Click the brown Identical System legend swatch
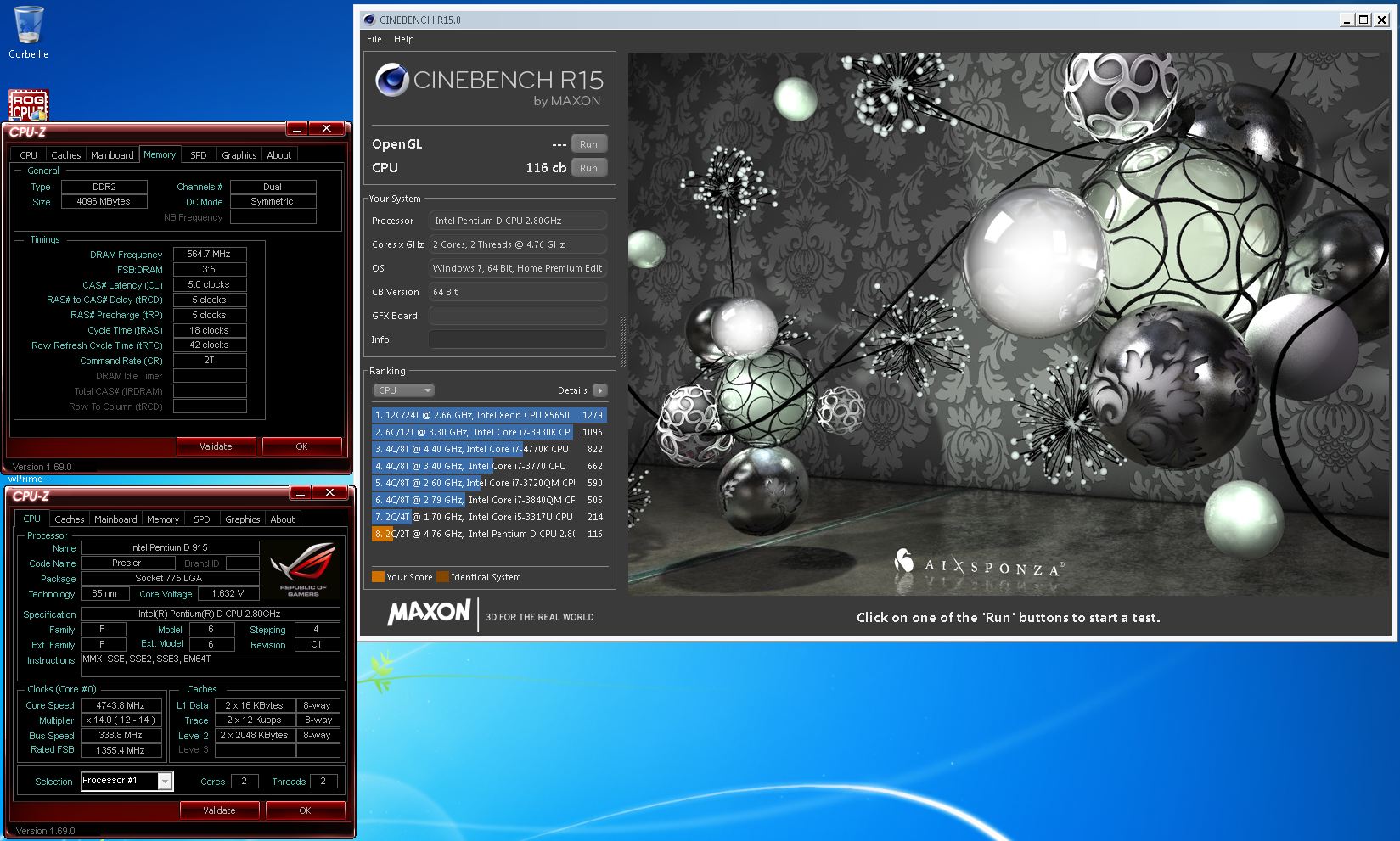The image size is (1400, 841). pyautogui.click(x=442, y=577)
